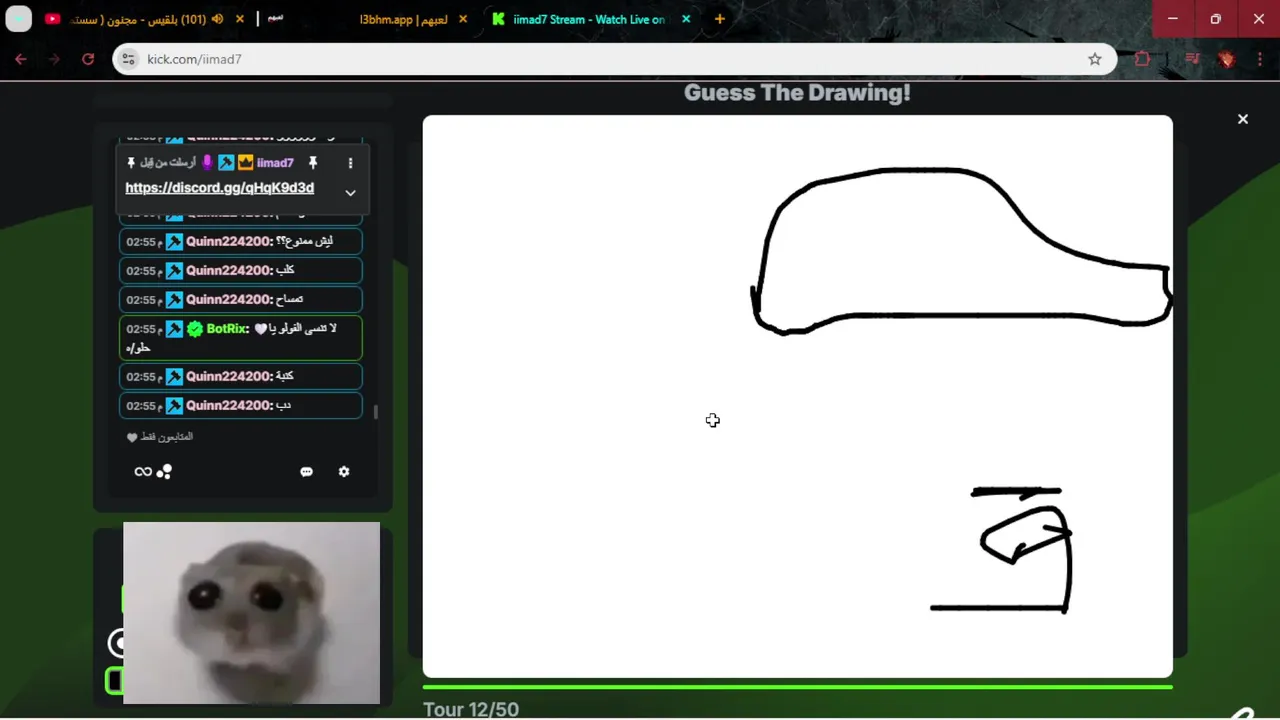
Task: Bookmark this page with star icon
Action: click(1095, 59)
